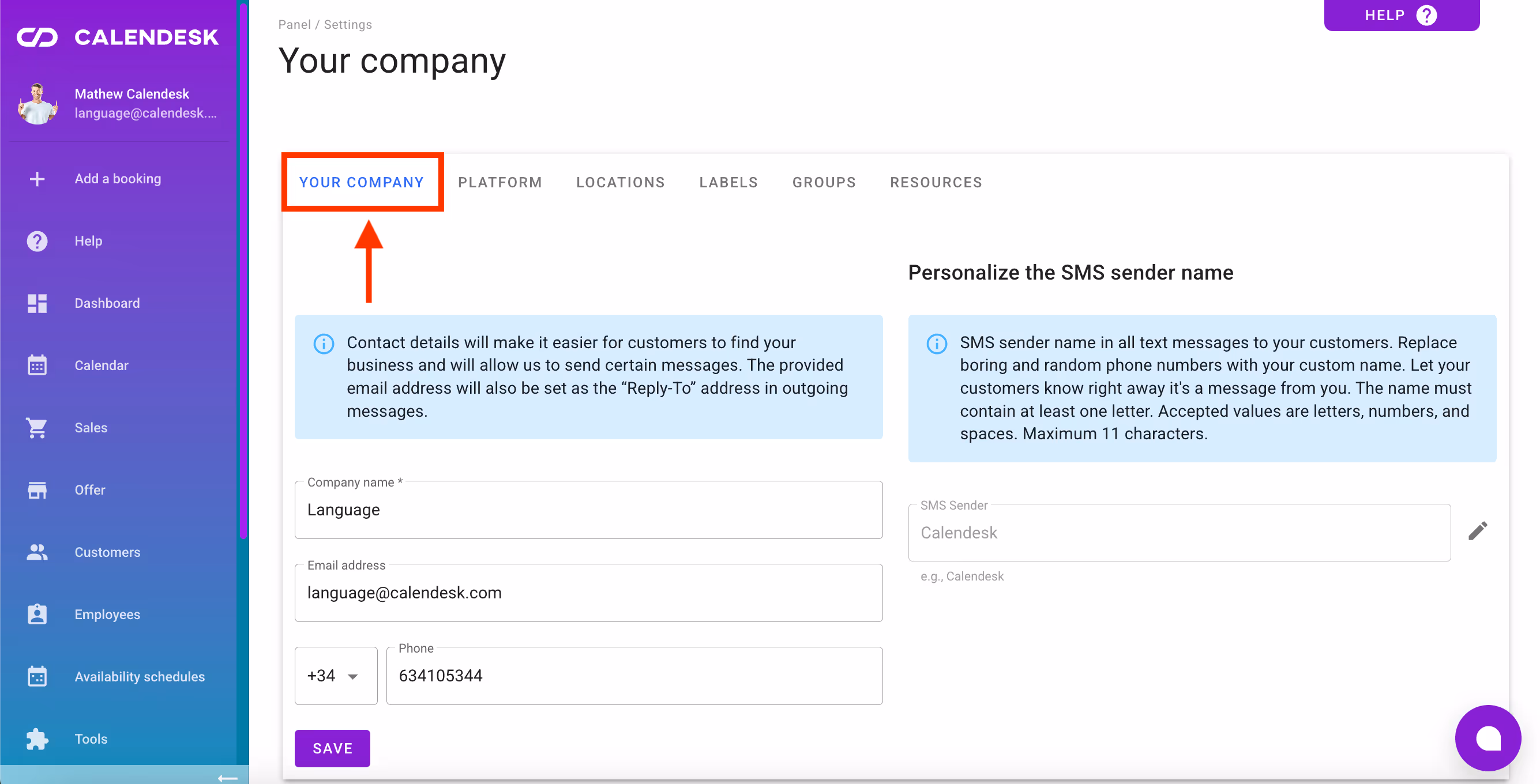
Task: Open Sales via the cart icon
Action: 36,427
